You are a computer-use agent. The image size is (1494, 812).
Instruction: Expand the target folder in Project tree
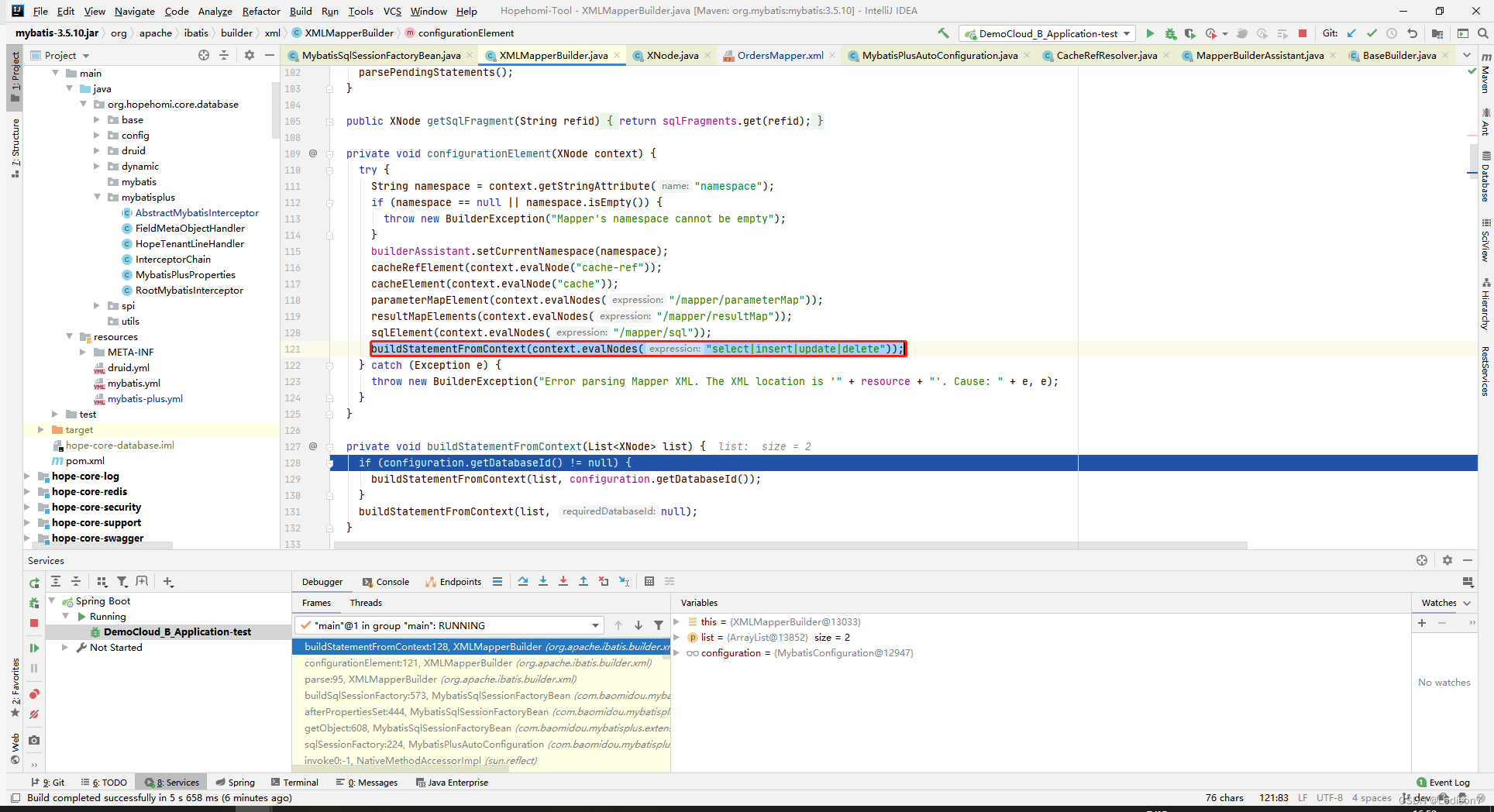click(41, 430)
